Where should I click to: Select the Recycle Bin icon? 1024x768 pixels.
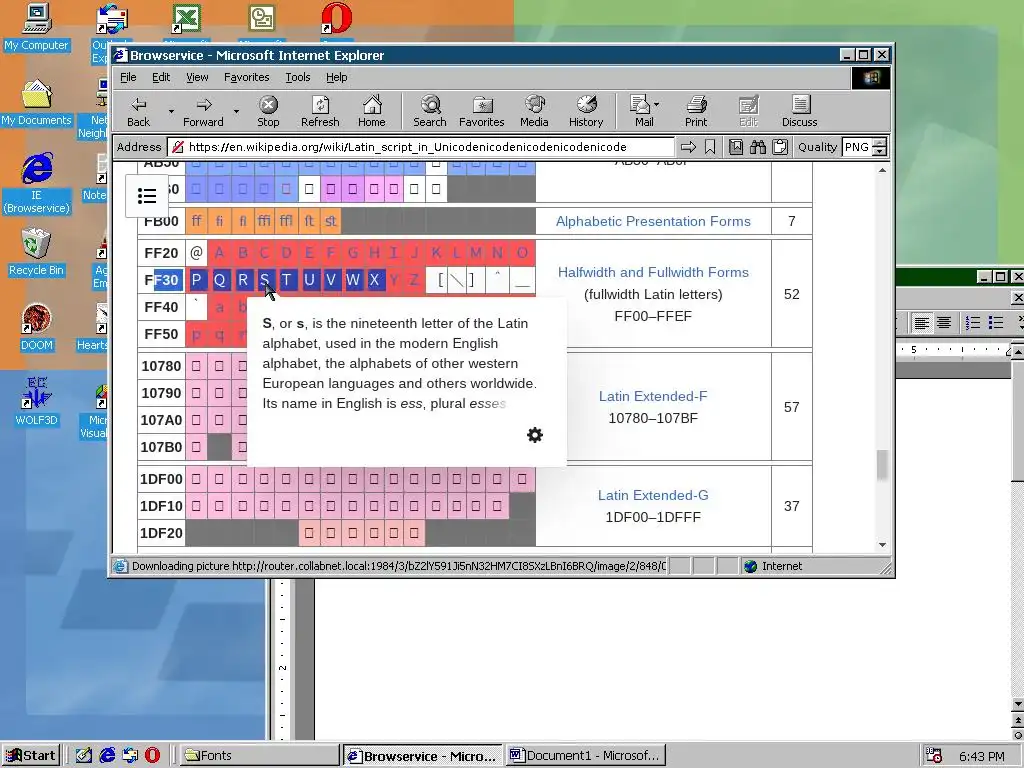click(x=37, y=253)
